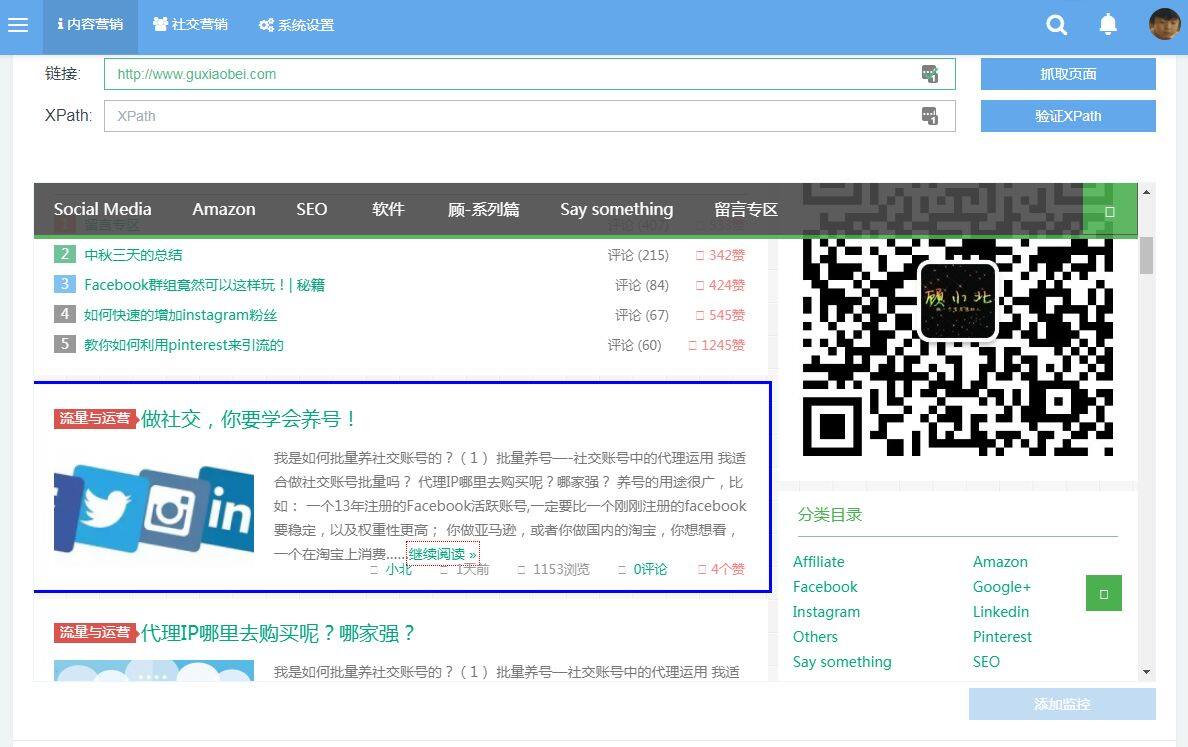This screenshot has height=747, width=1188.
Task: Like the article with 1245赞
Action: tap(717, 345)
